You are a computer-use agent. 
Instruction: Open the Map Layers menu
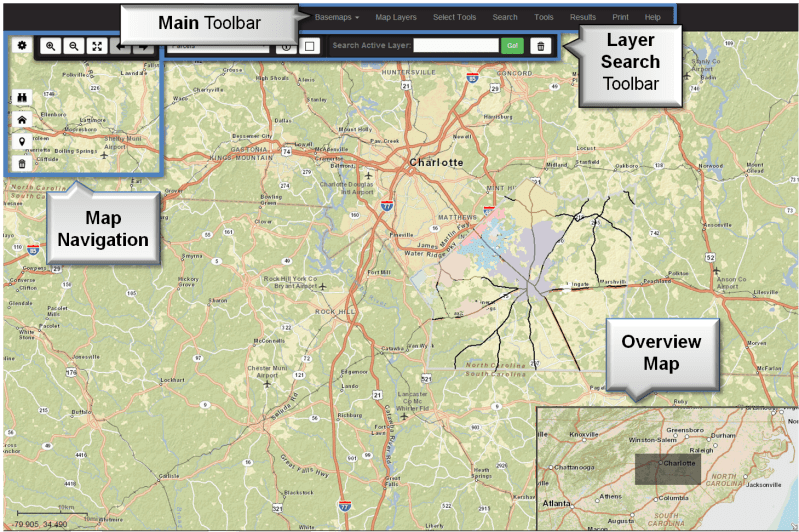click(396, 17)
